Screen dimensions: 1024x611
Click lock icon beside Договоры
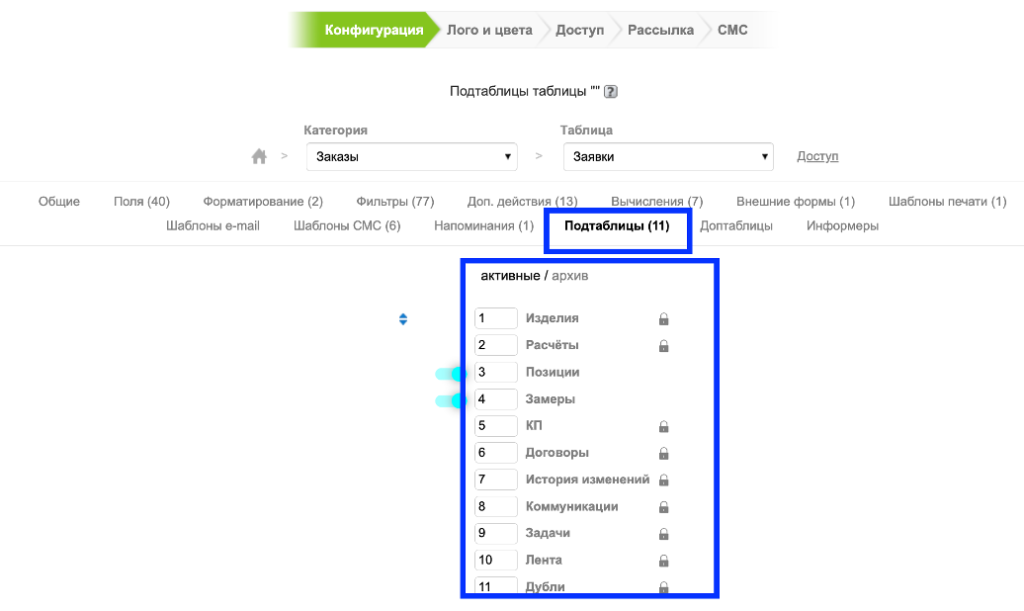[663, 454]
